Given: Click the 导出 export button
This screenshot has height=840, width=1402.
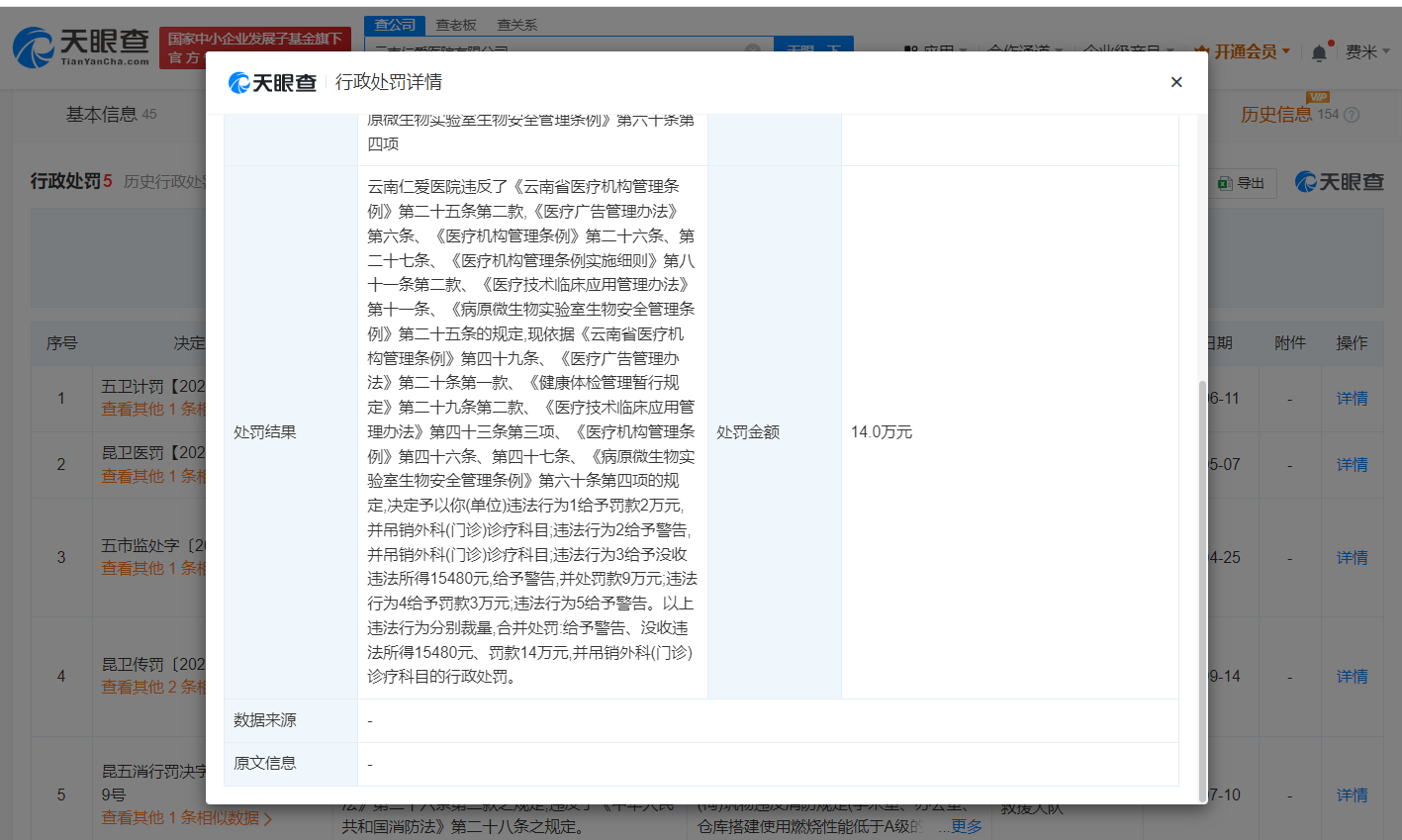Looking at the screenshot, I should [1242, 183].
